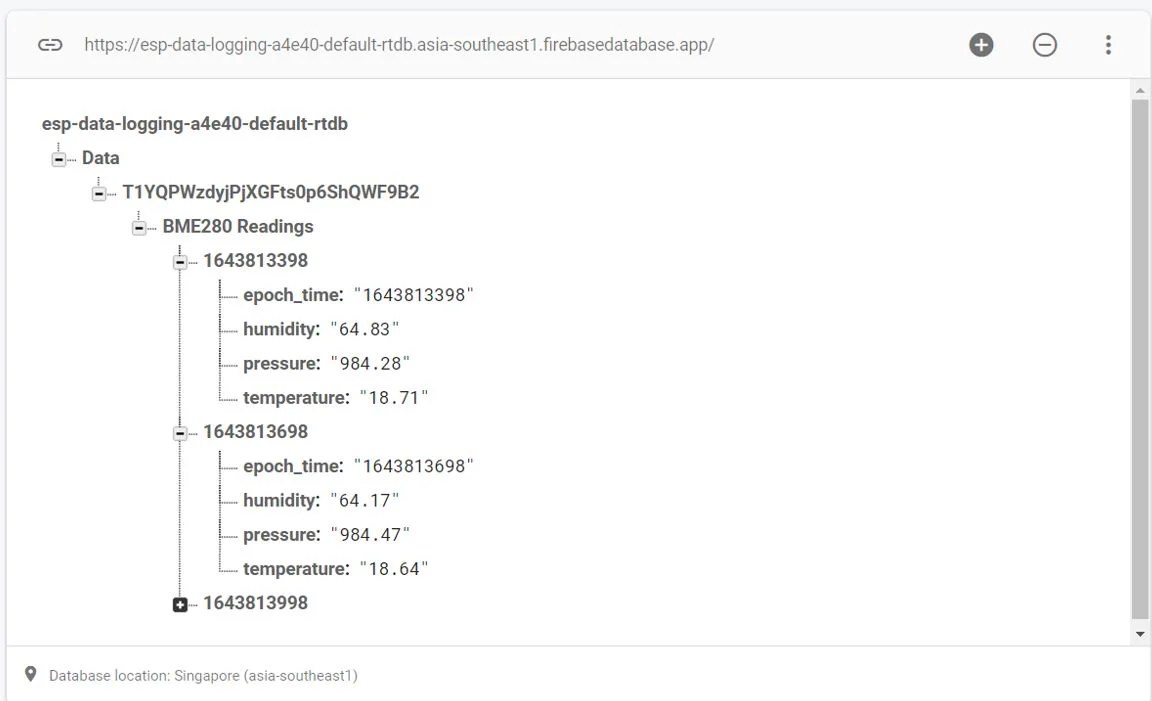Screen dimensions: 1152x701
Task: Select the humidity value 64.83
Action: coord(366,328)
